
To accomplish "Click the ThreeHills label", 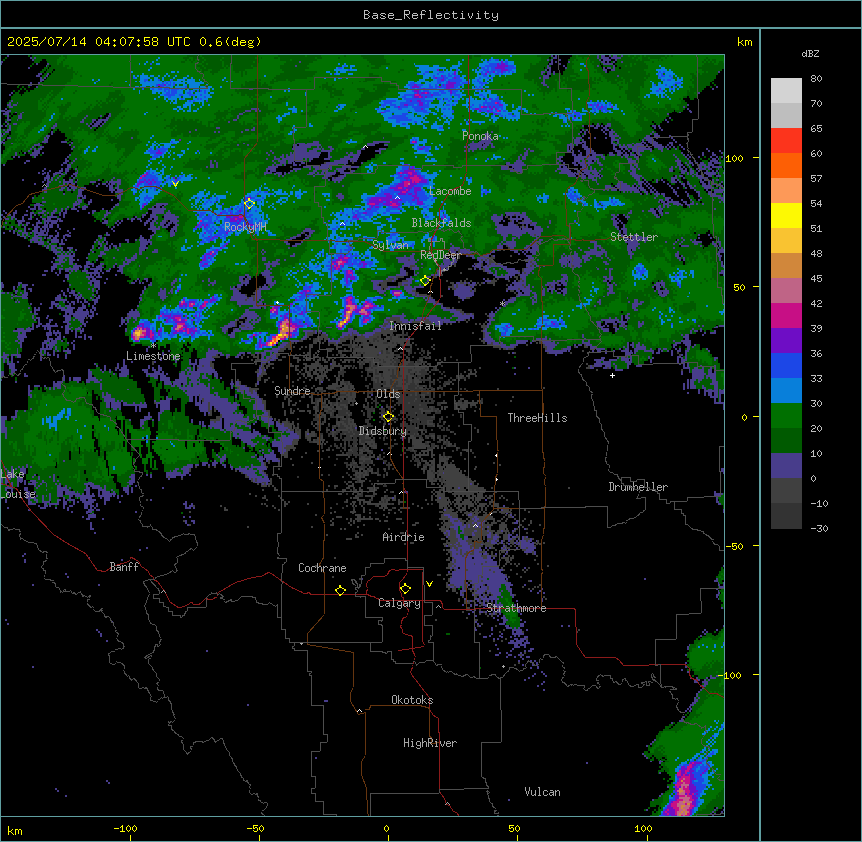I will (537, 418).
